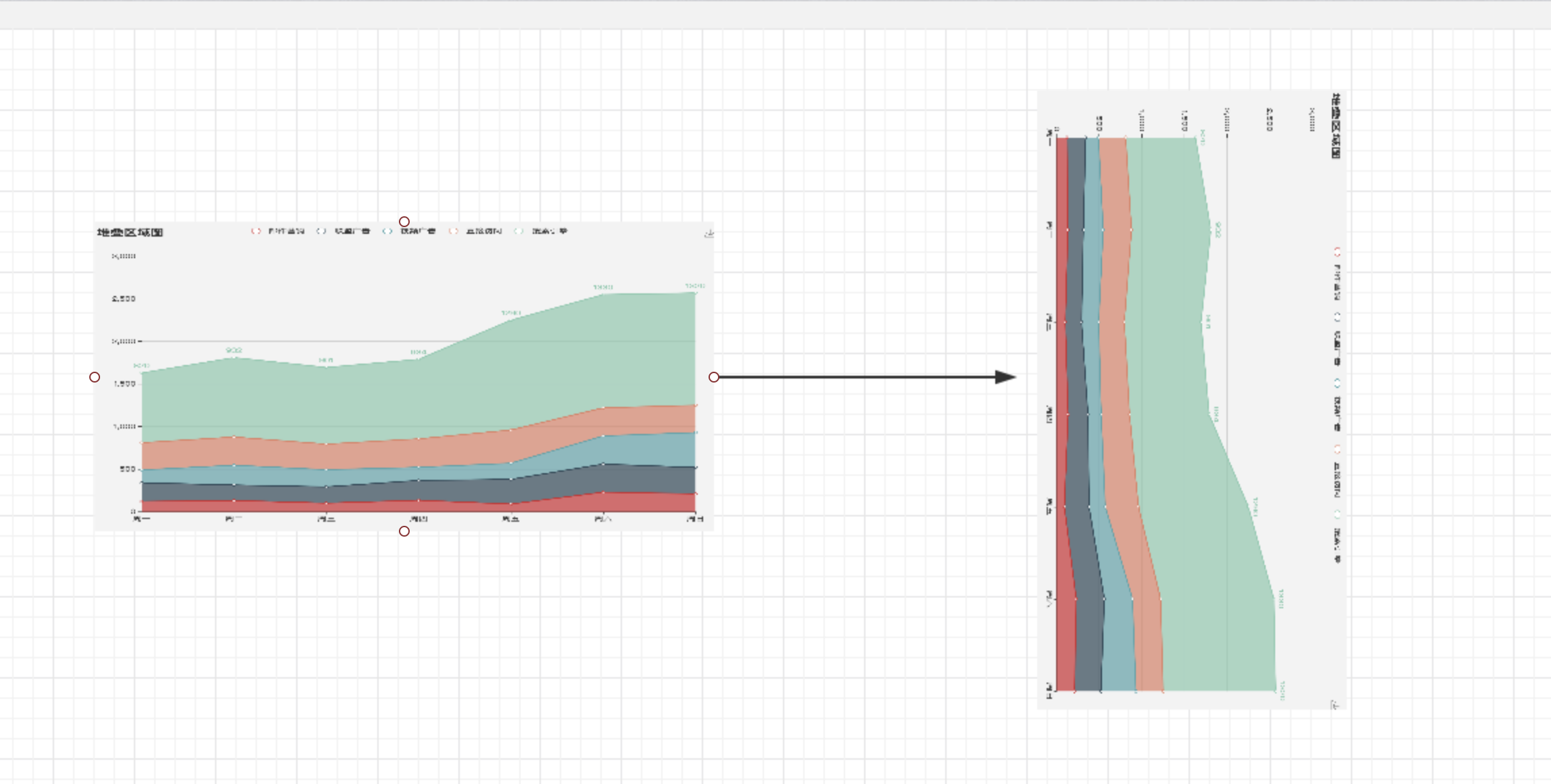
Task: Click the save-as-image icon on the left chart
Action: (x=709, y=233)
